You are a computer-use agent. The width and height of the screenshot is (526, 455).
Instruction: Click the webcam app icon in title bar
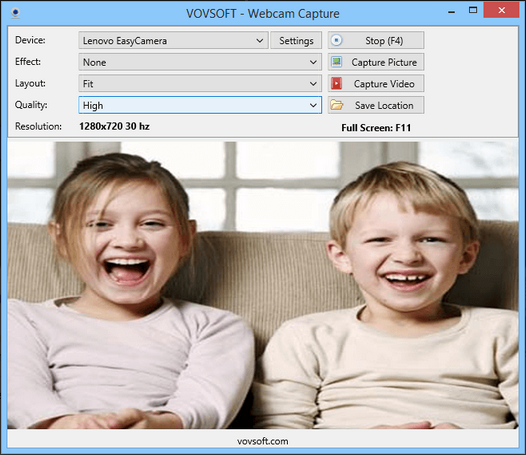15,13
